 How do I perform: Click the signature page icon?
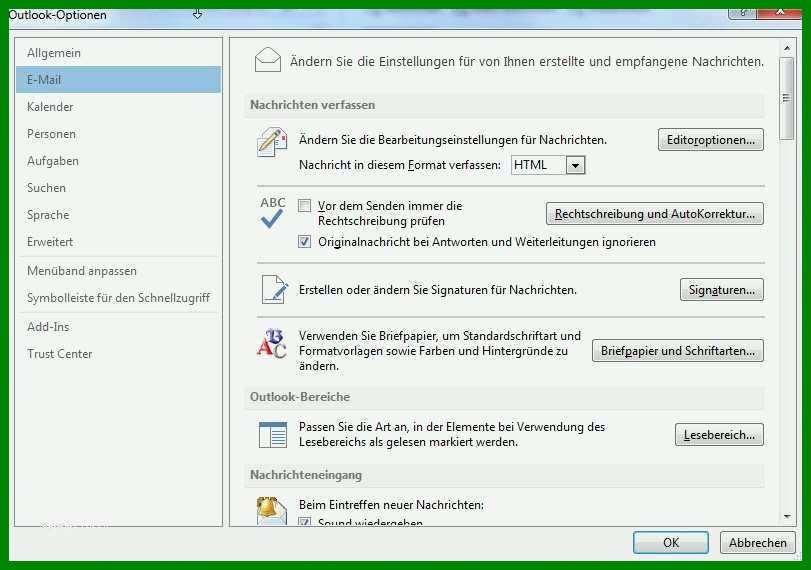click(274, 290)
